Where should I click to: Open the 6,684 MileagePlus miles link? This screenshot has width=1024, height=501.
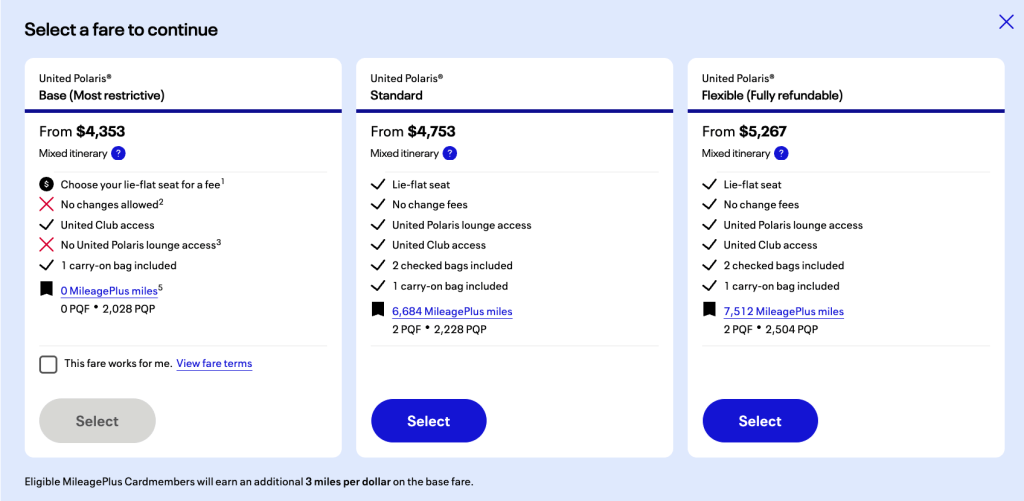(452, 311)
